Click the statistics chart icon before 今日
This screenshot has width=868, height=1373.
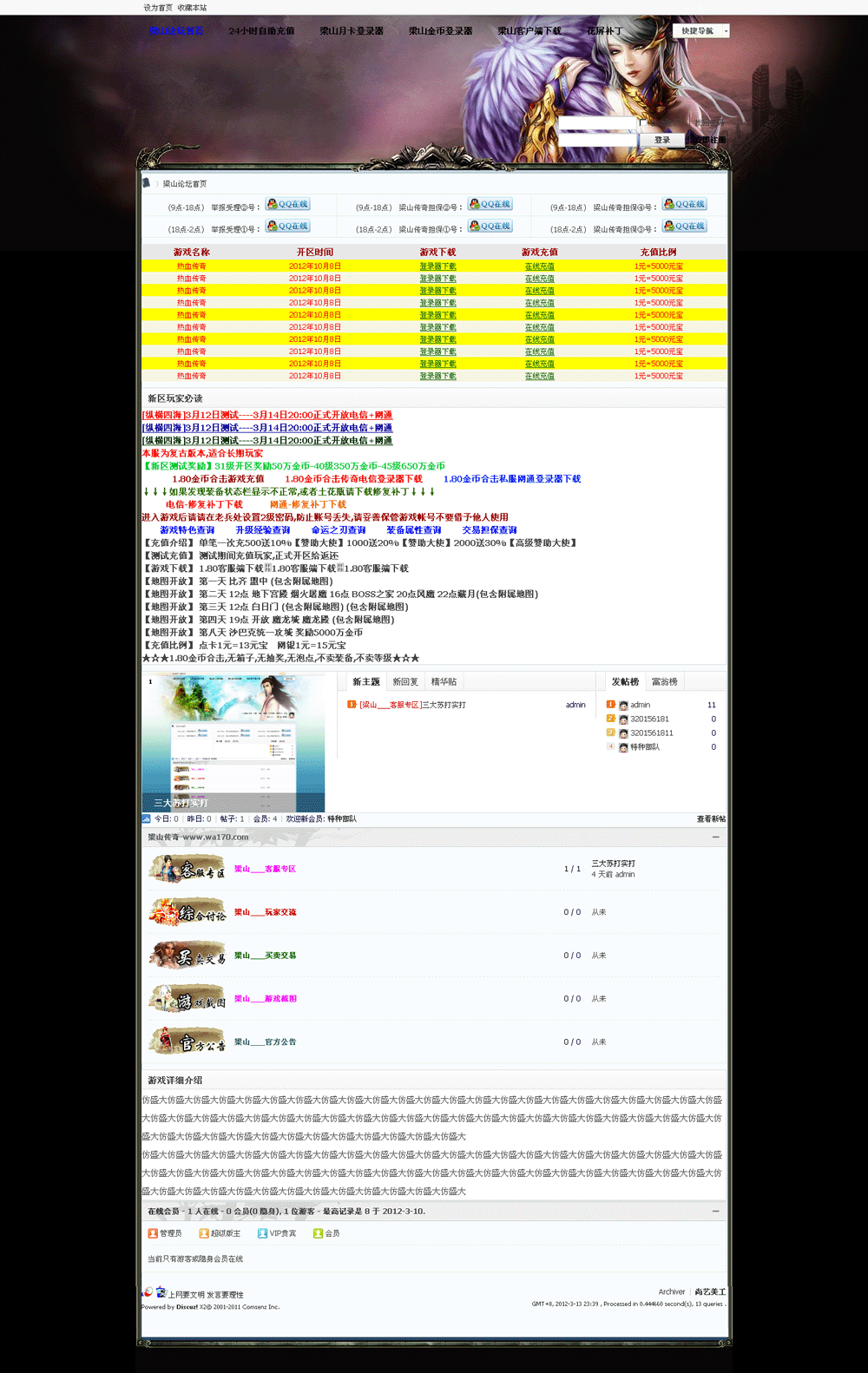click(x=146, y=818)
